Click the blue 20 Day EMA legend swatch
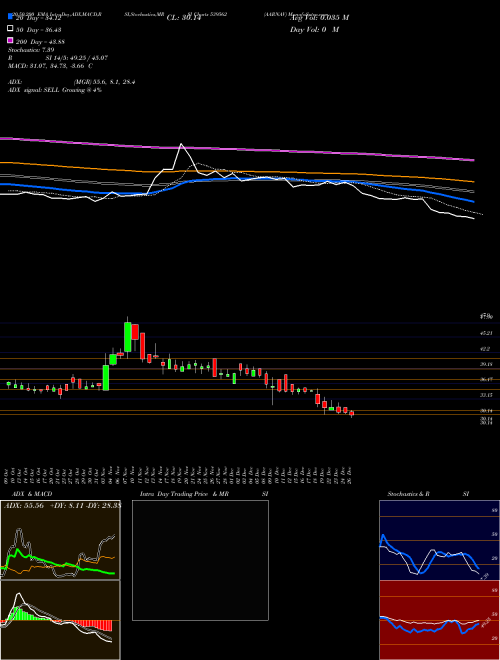The height and width of the screenshot is (660, 500). [x=11, y=17]
